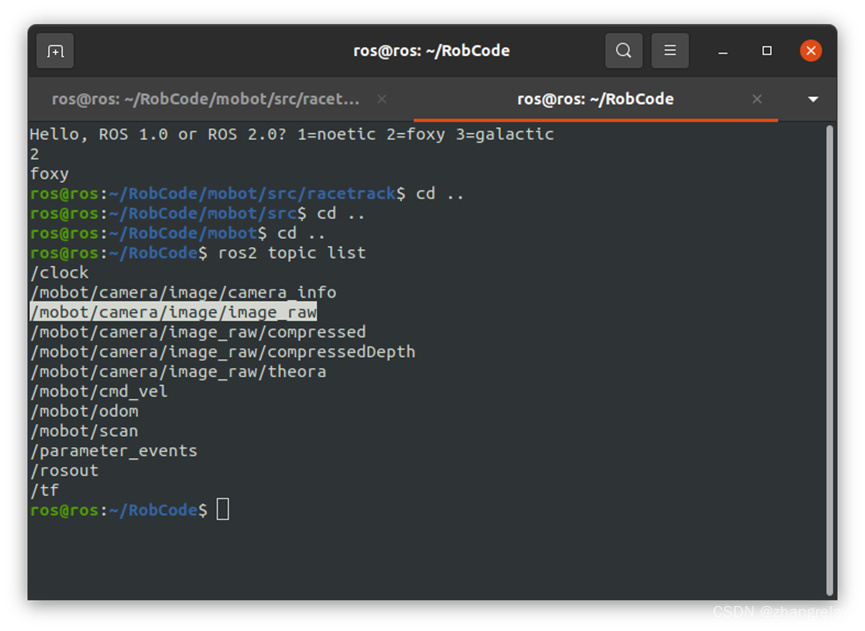Open a new terminal tab
The image size is (865, 631).
[x=57, y=50]
